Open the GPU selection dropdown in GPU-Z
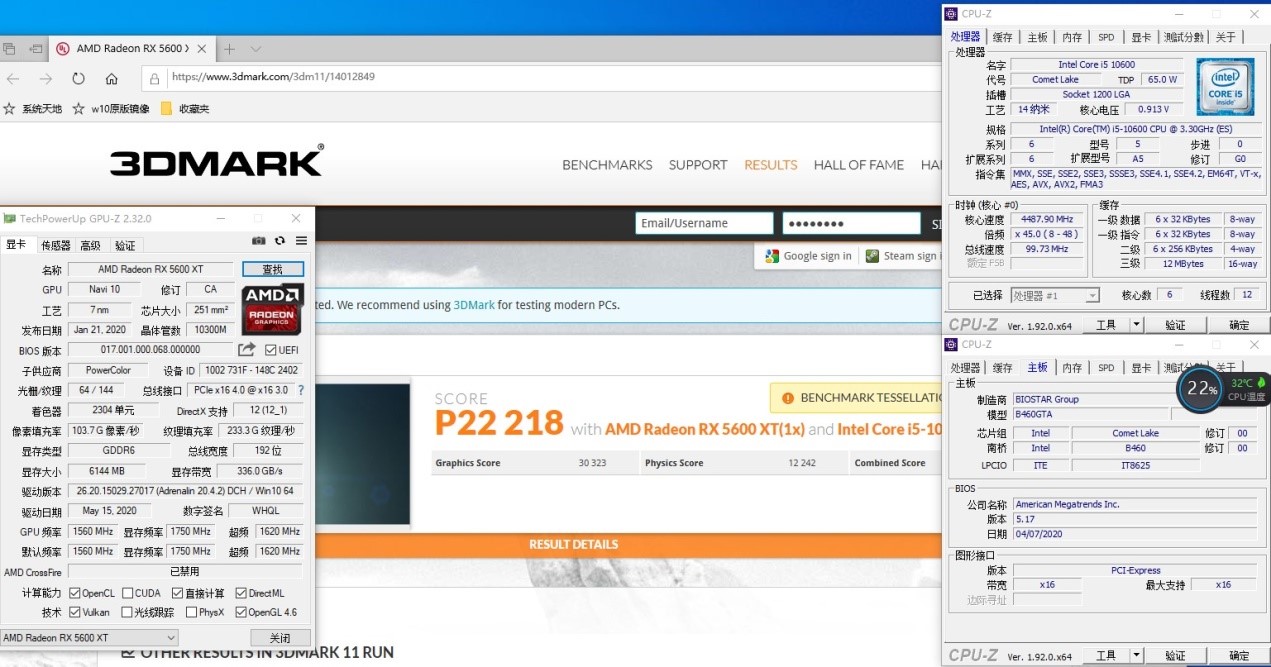The image size is (1271, 667). click(89, 637)
